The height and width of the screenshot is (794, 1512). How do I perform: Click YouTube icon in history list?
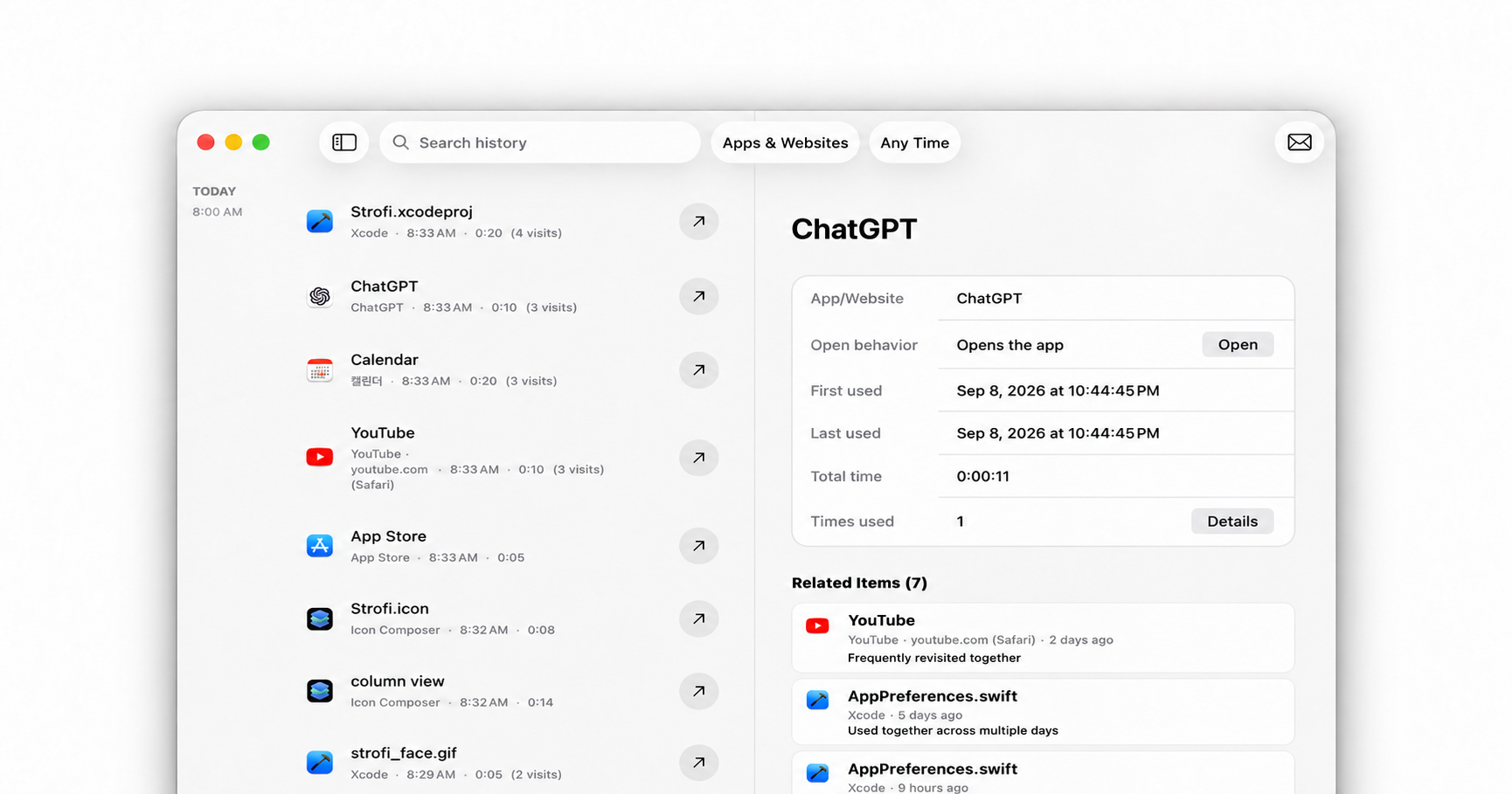click(x=320, y=457)
